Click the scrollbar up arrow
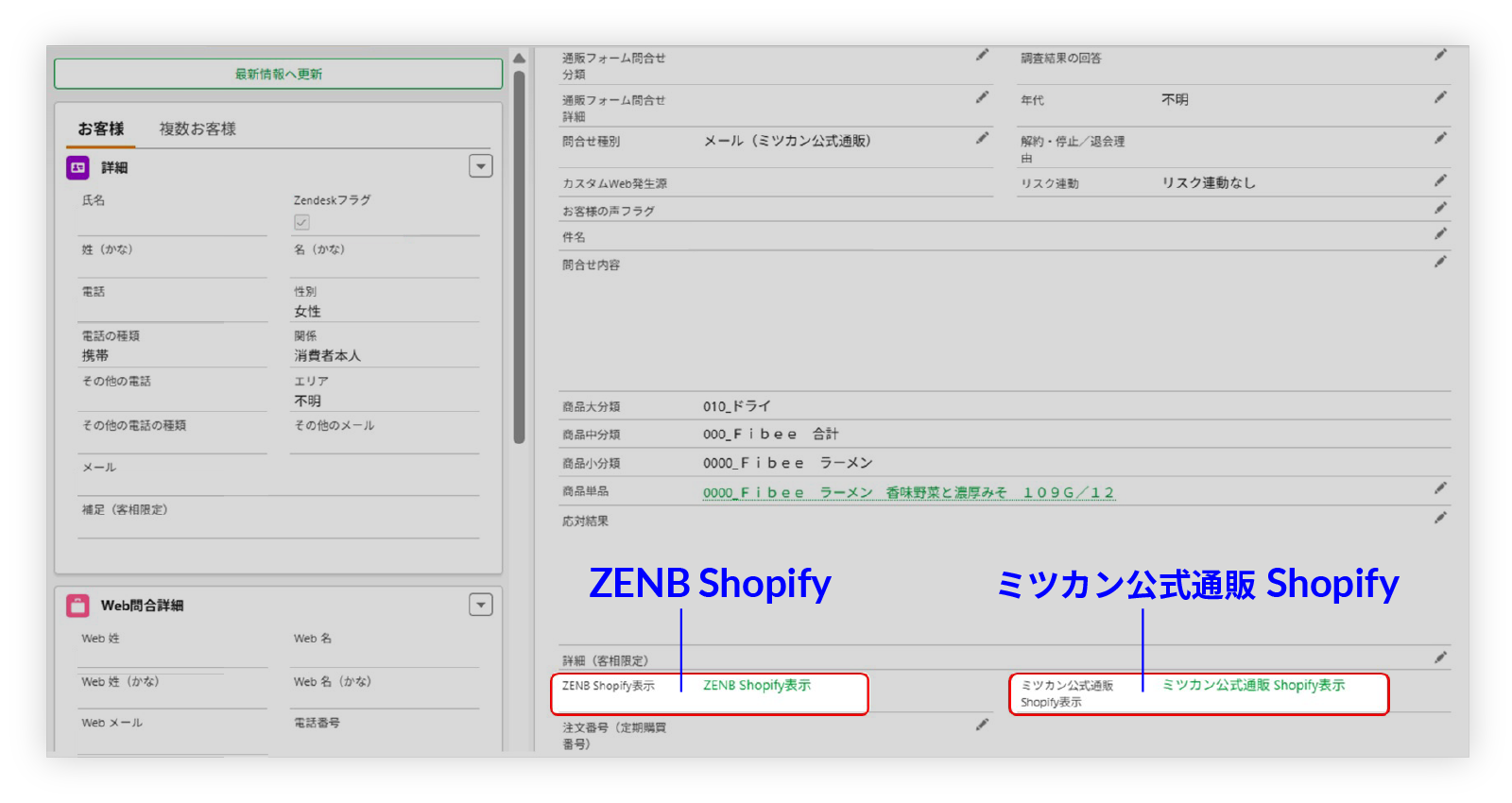This screenshot has height=803, width=1512. coord(519,59)
